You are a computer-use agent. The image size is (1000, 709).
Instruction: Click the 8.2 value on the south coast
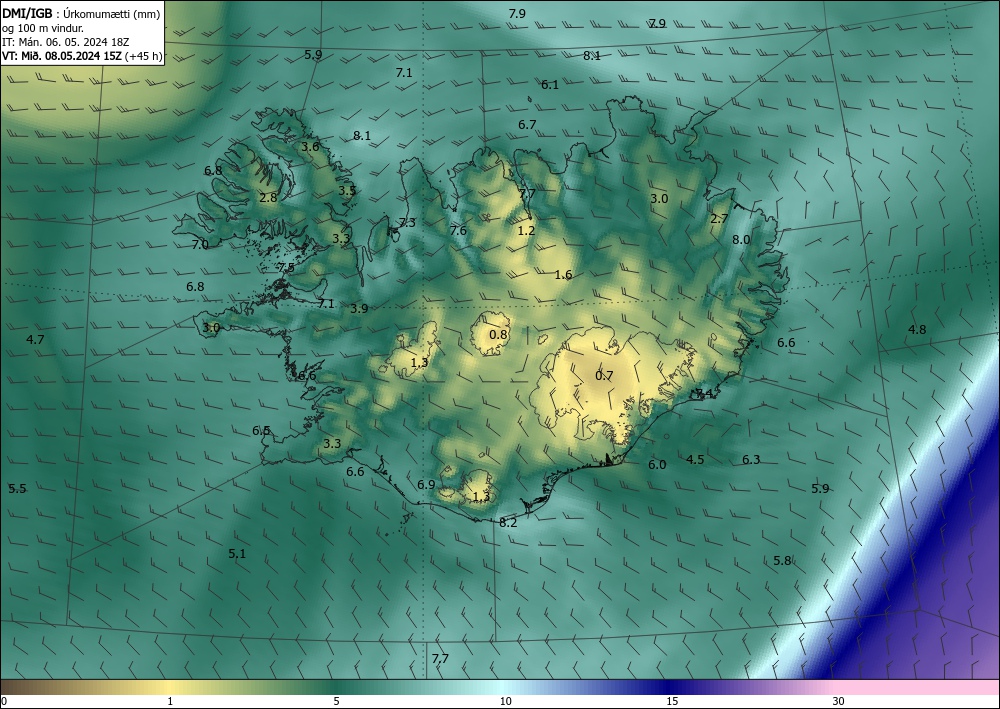point(508,523)
